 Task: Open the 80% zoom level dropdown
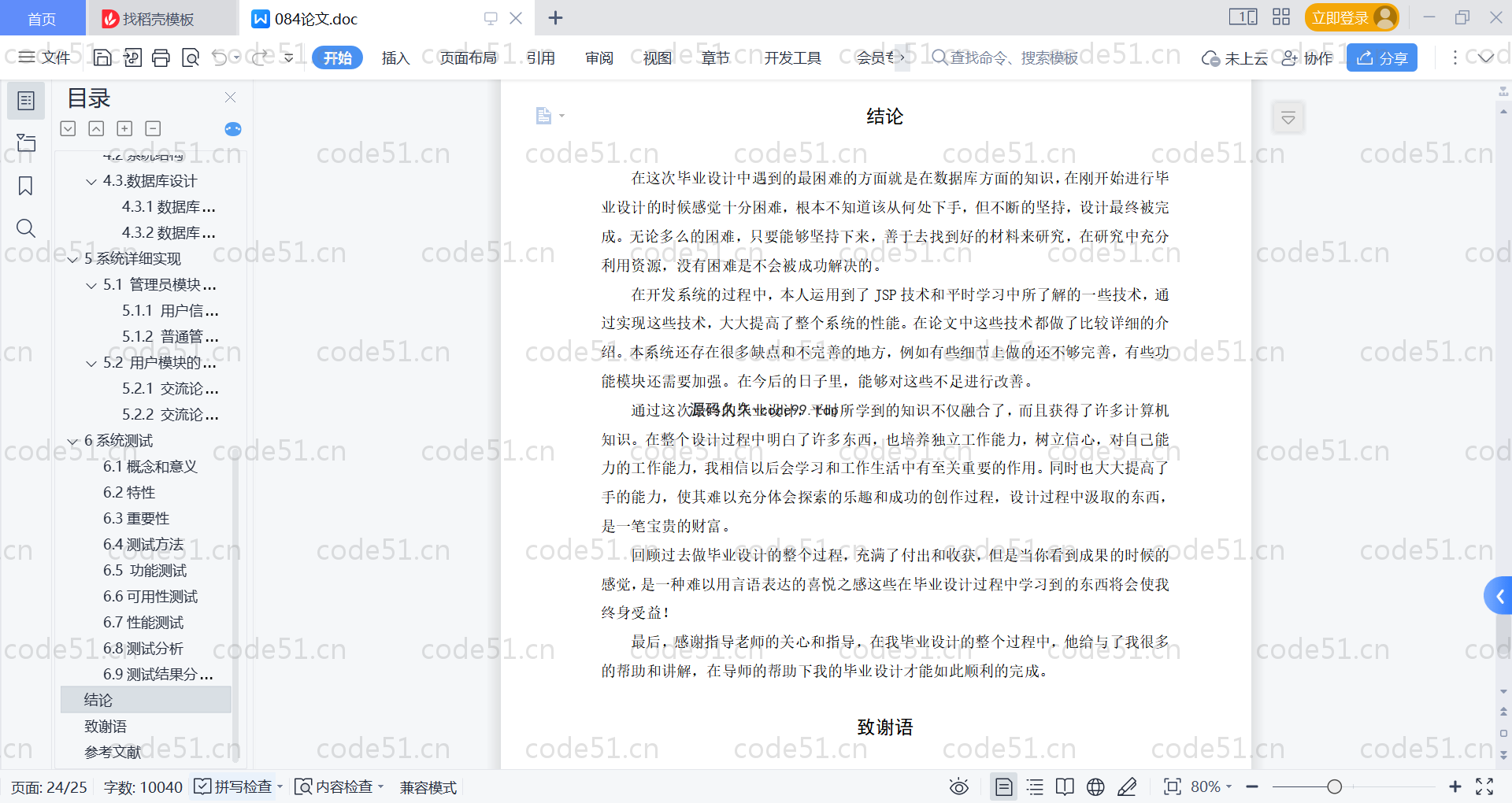[x=1211, y=786]
